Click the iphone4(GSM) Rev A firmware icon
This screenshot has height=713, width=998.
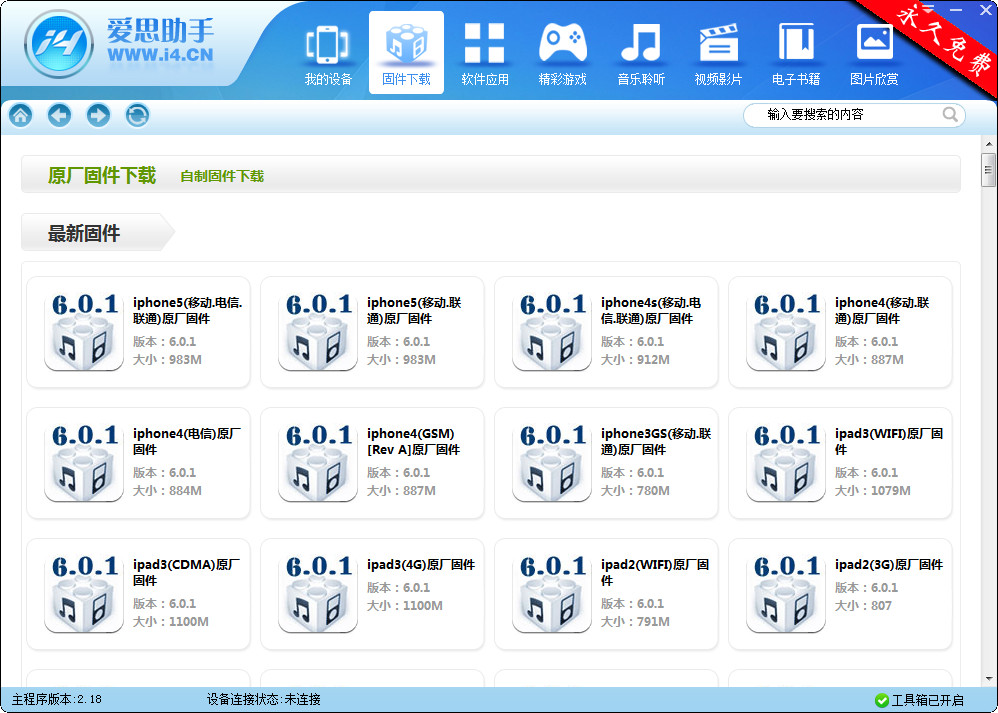(318, 463)
